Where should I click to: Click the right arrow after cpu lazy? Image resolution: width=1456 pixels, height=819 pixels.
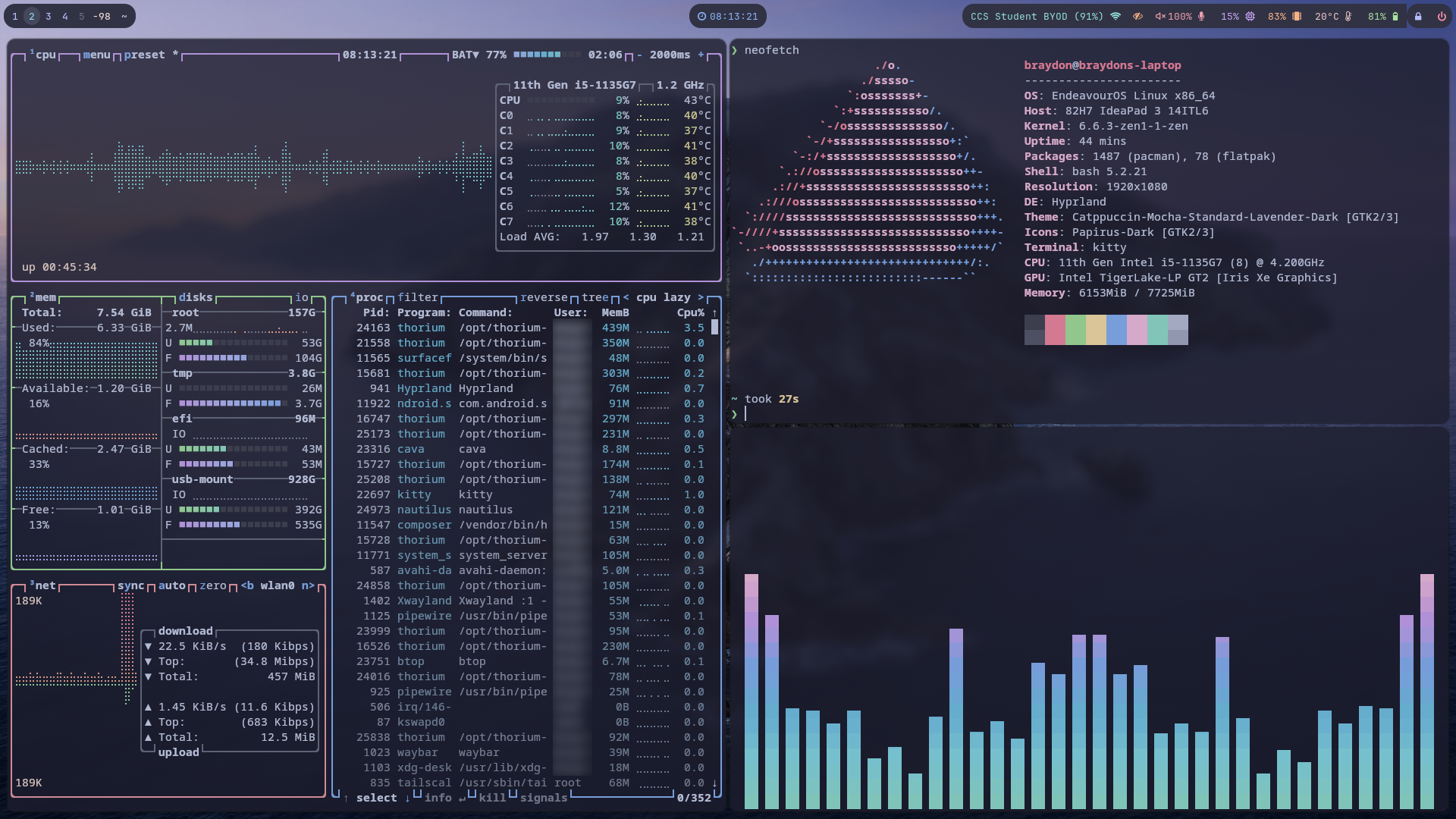(x=700, y=297)
